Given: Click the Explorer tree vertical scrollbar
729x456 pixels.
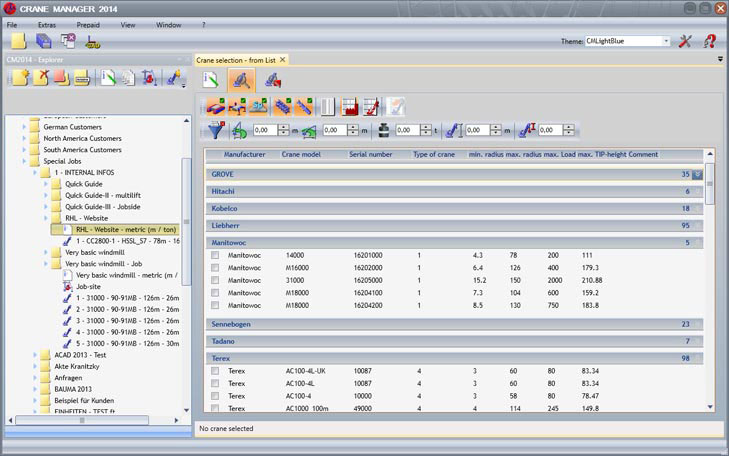Looking at the screenshot, I should pyautogui.click(x=186, y=222).
